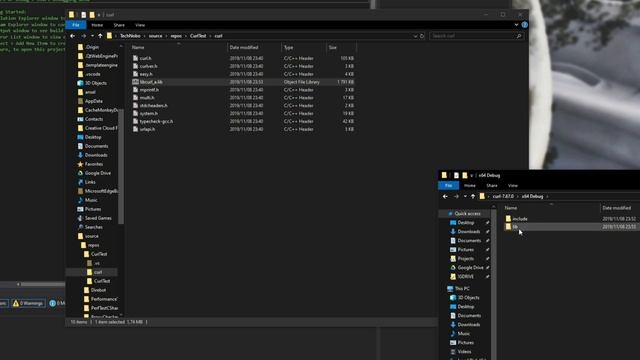640x360 pixels.
Task: Click curl window navigation pane scrollbar
Action: click(121, 167)
